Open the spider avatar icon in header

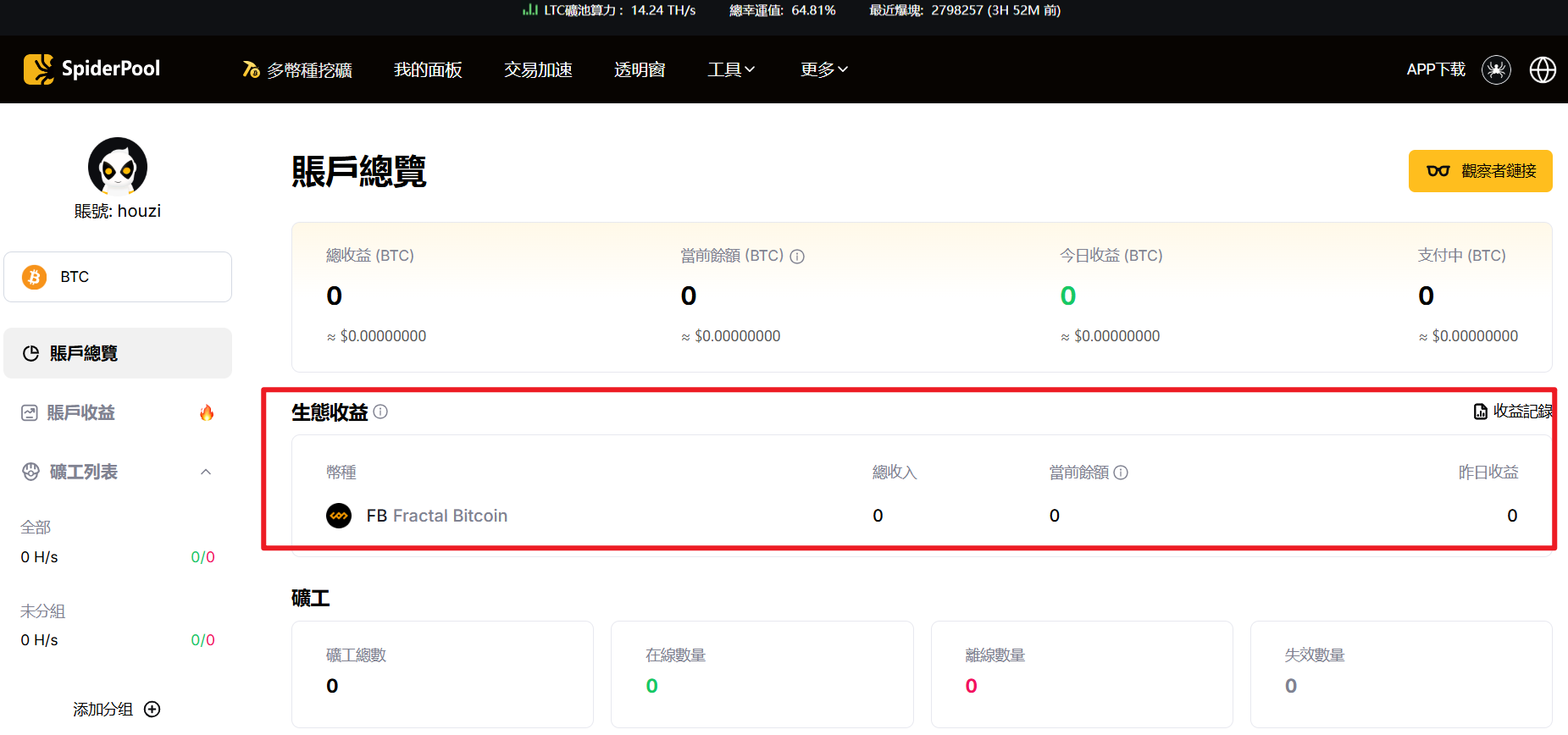click(1496, 69)
